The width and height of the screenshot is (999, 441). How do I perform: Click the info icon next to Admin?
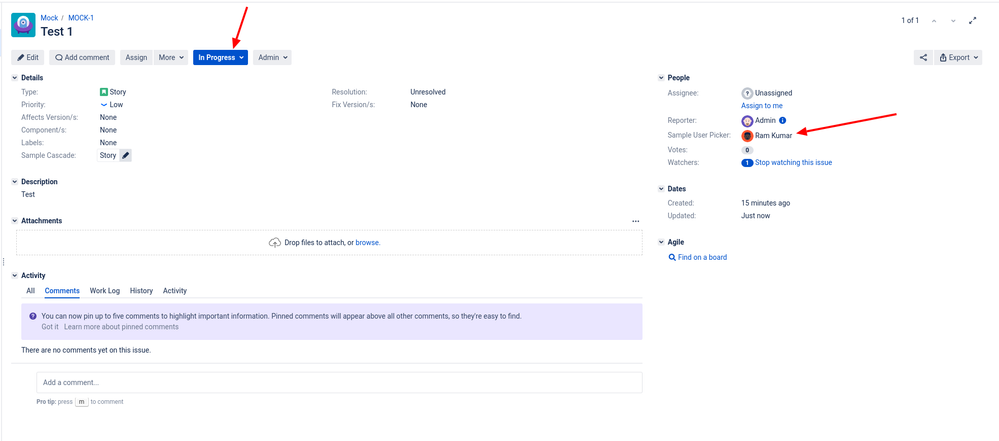click(782, 120)
